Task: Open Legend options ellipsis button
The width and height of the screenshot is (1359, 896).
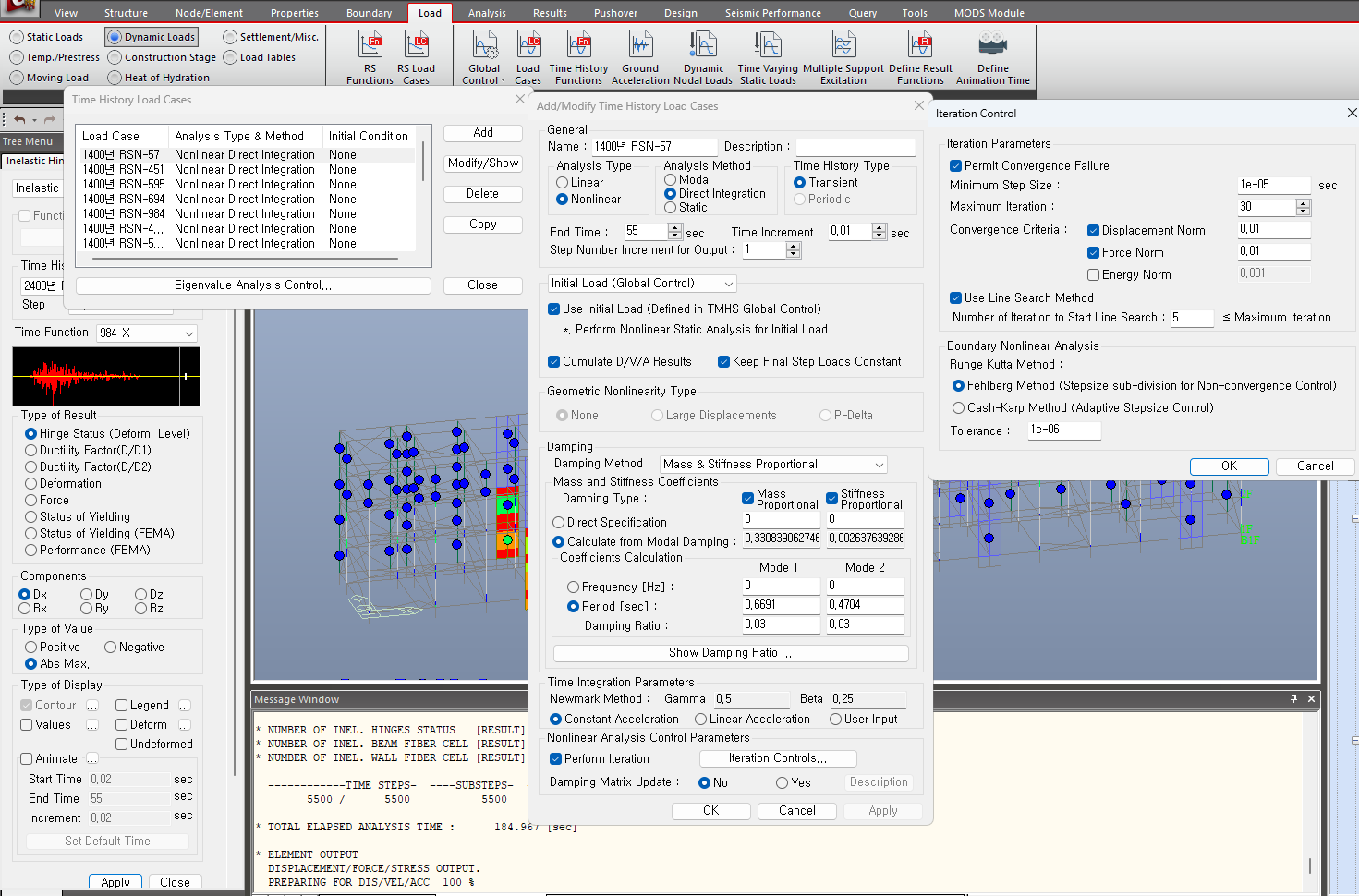Action: (185, 706)
